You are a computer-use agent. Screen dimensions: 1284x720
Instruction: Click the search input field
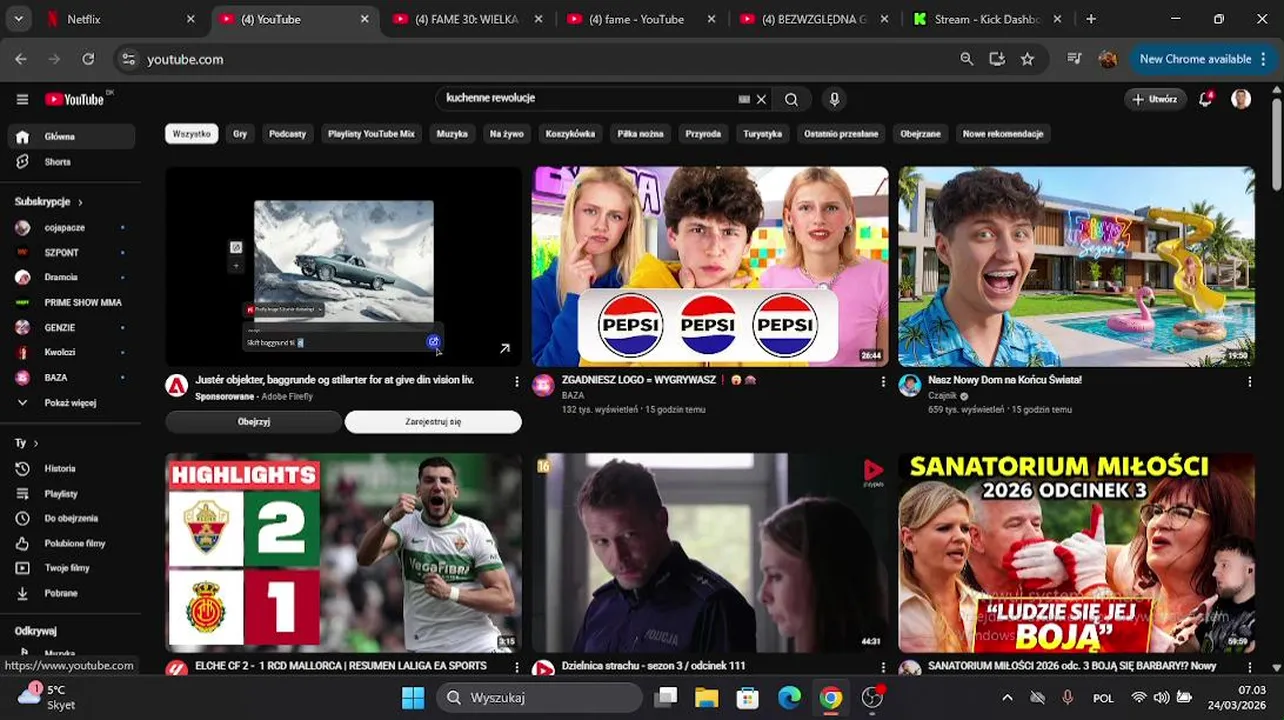pyautogui.click(x=590, y=99)
